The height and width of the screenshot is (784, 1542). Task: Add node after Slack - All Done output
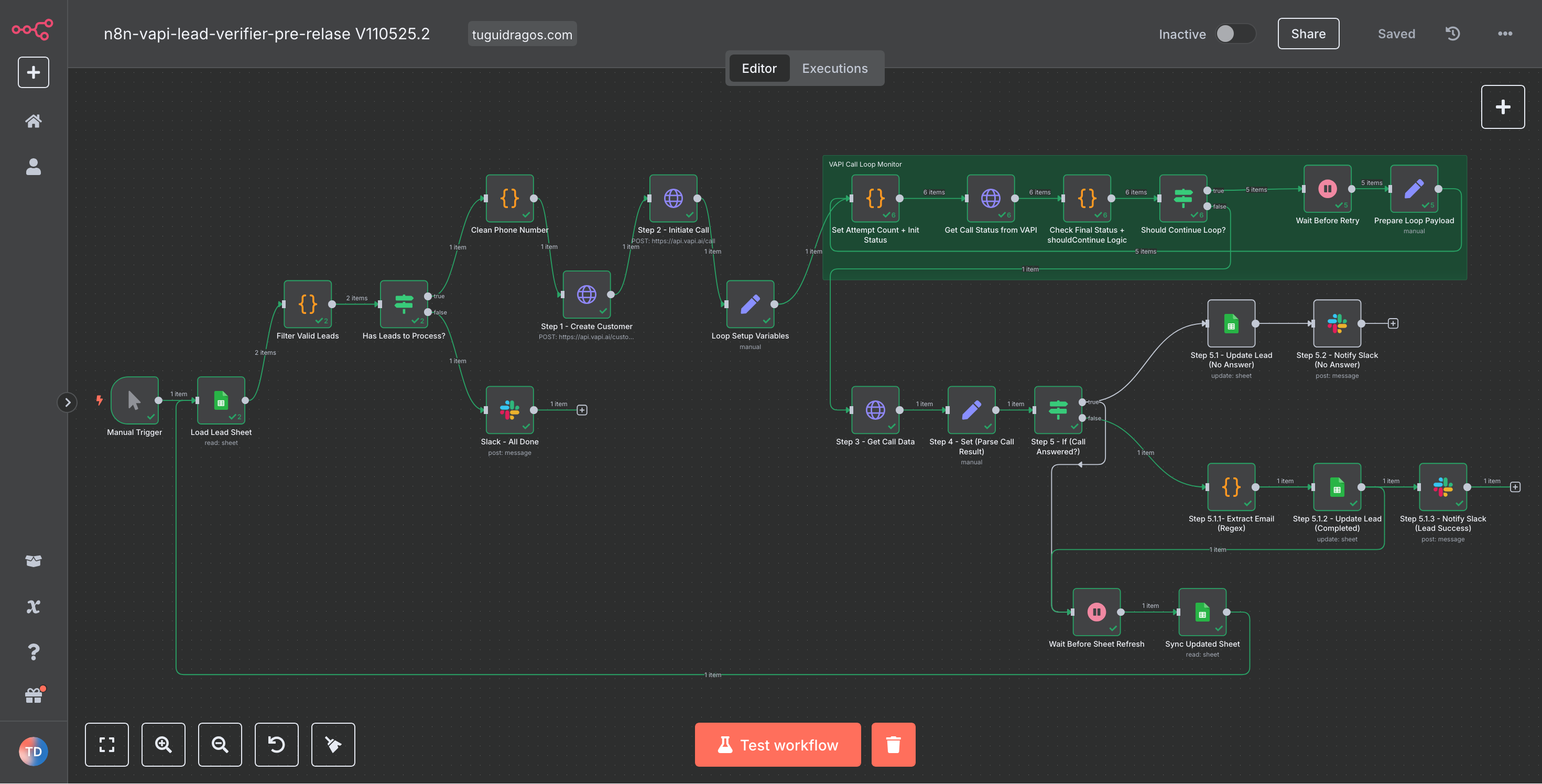(x=582, y=410)
